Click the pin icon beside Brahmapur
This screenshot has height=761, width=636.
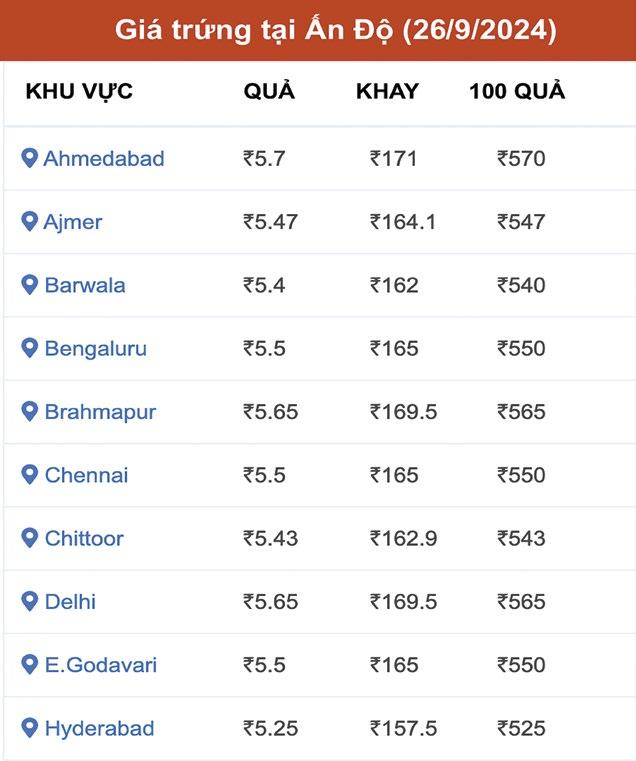pyautogui.click(x=30, y=411)
